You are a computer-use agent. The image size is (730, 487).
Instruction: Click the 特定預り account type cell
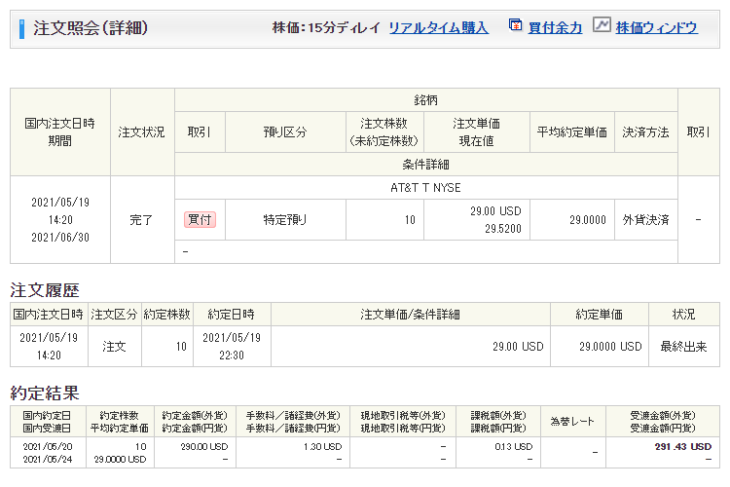coord(285,219)
